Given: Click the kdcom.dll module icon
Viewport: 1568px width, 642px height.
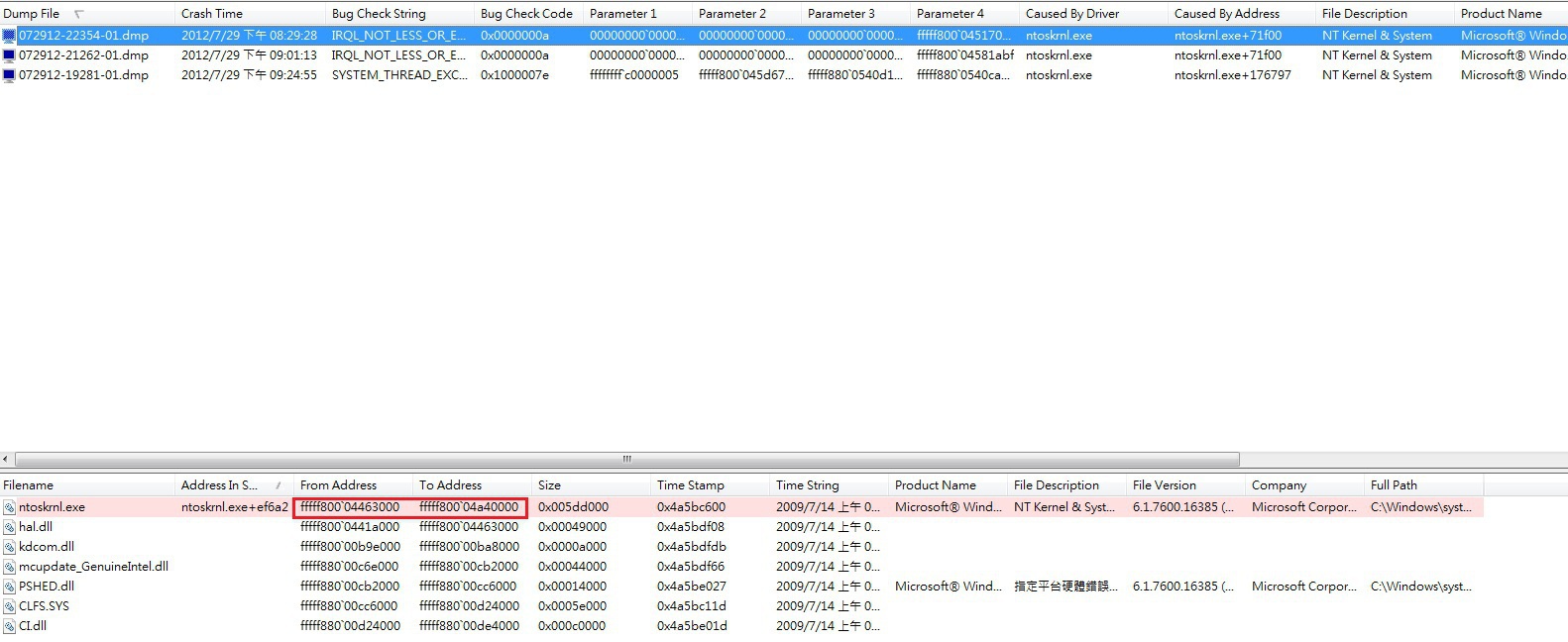Looking at the screenshot, I should (x=9, y=547).
